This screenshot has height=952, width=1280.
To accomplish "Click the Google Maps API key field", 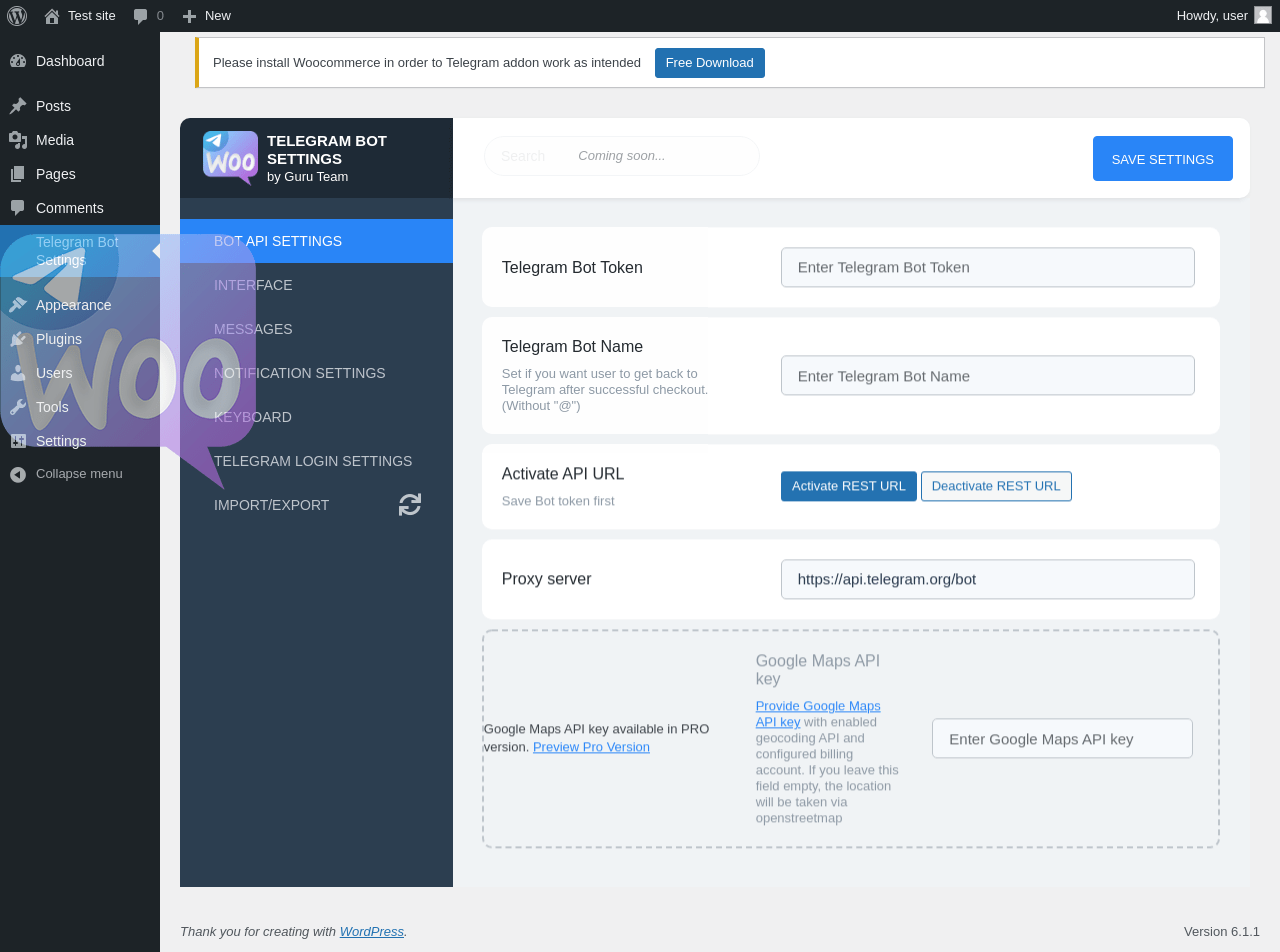I will click(x=1062, y=738).
